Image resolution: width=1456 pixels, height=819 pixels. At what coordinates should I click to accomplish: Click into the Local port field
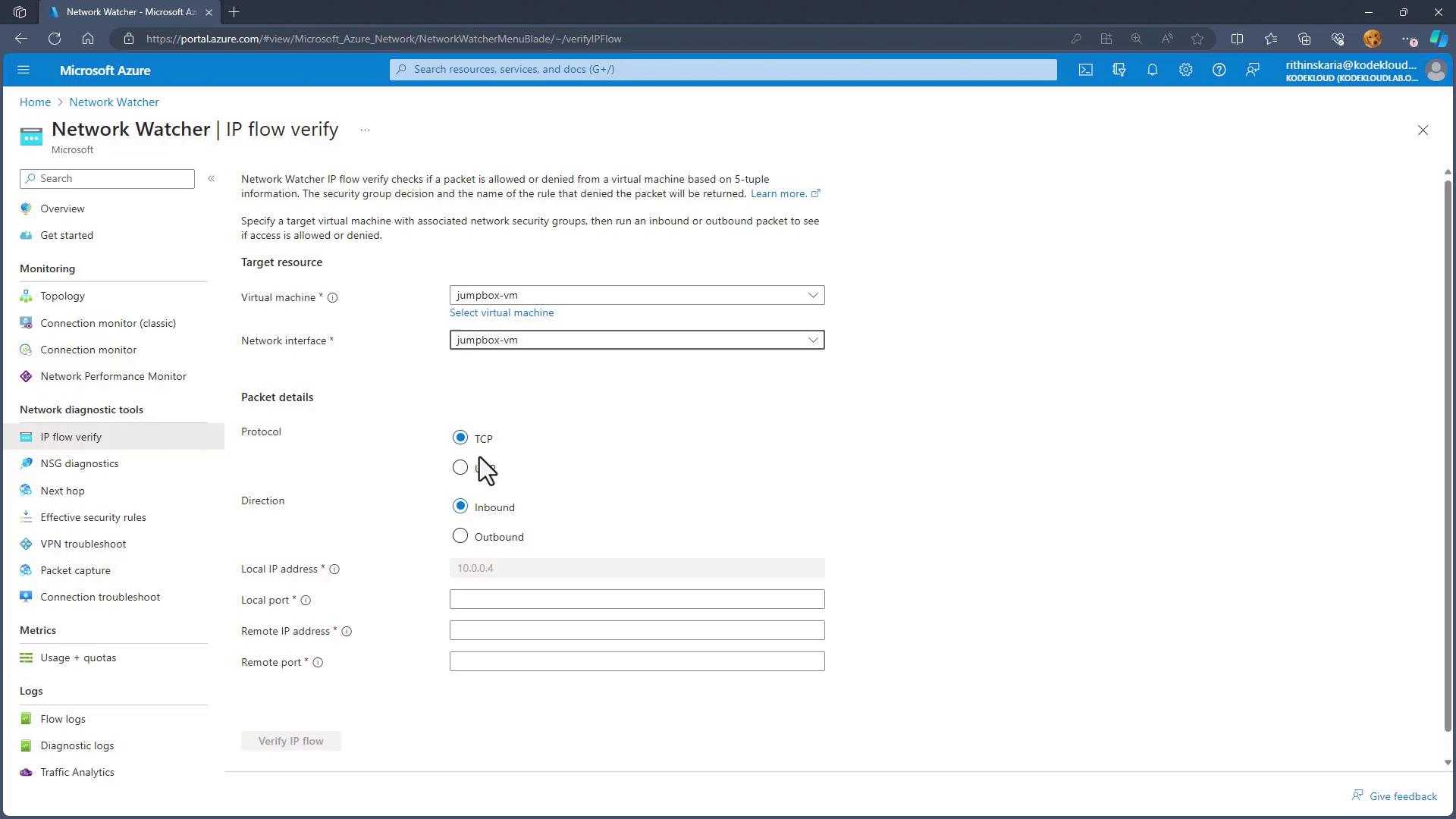[x=636, y=599]
